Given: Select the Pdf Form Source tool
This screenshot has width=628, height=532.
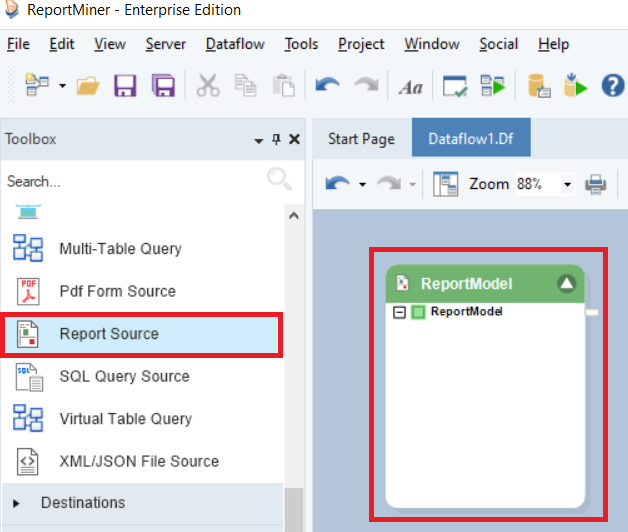Looking at the screenshot, I should tap(116, 291).
